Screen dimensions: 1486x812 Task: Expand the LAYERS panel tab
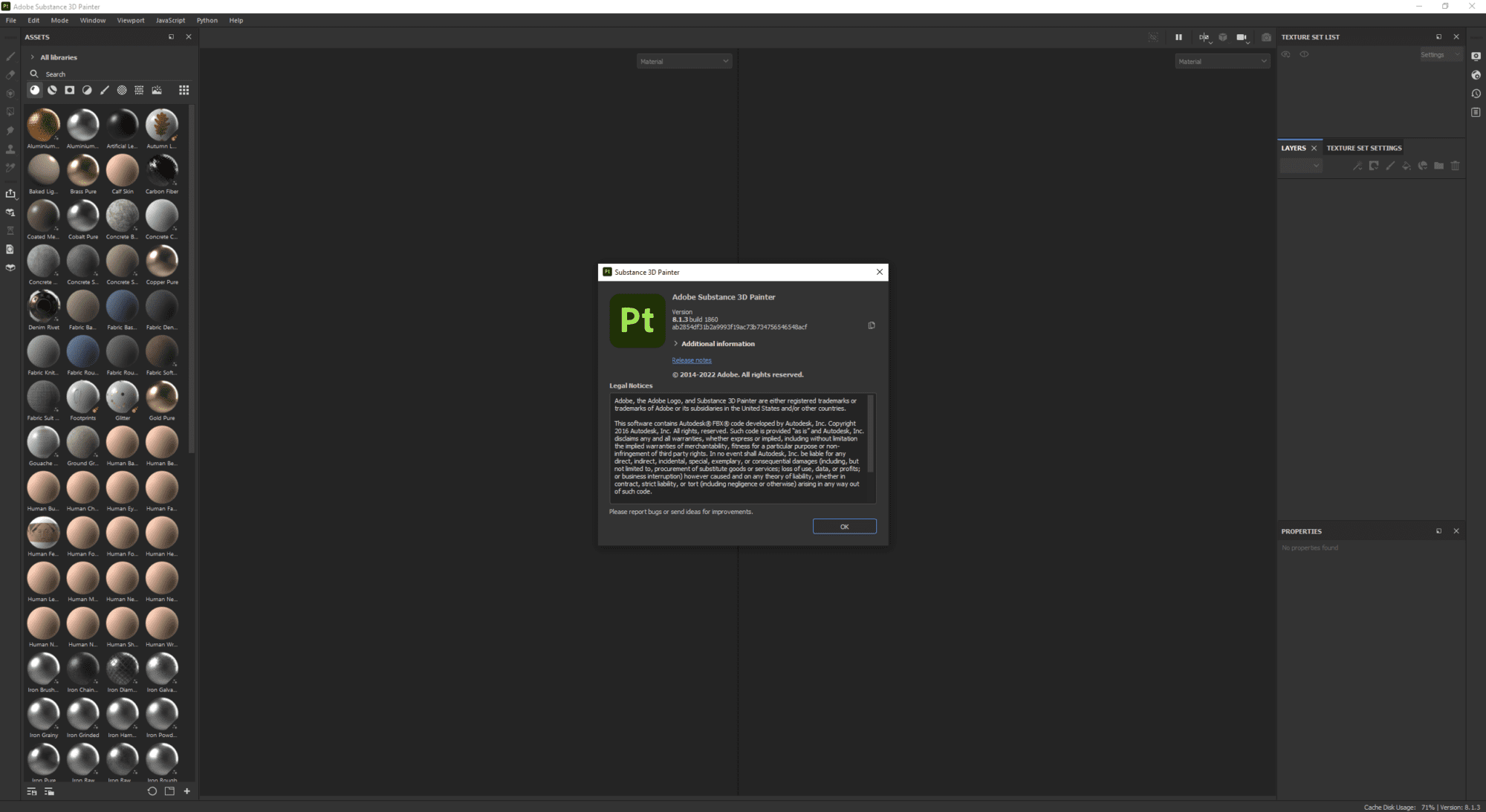1293,147
